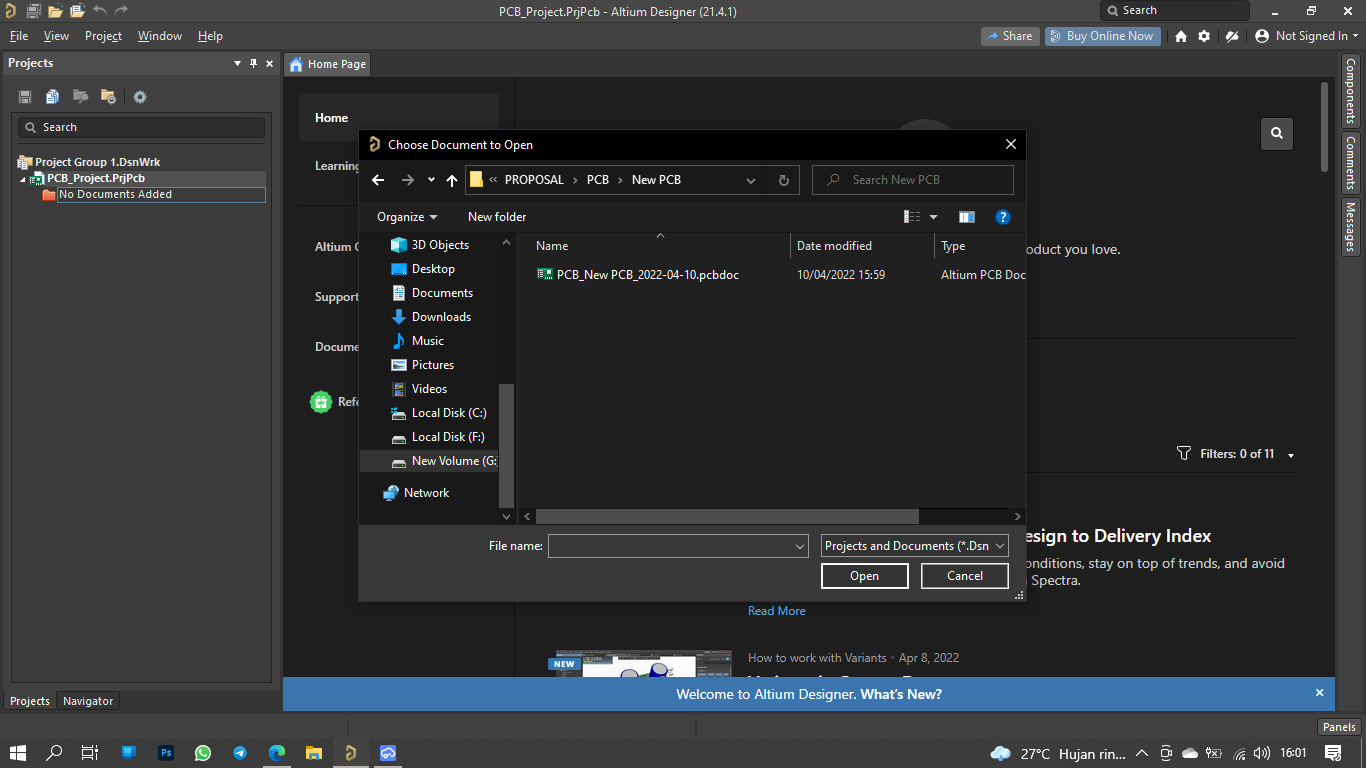Image resolution: width=1366 pixels, height=768 pixels.
Task: Open the Not Signed In account dropdown
Action: click(x=1306, y=36)
